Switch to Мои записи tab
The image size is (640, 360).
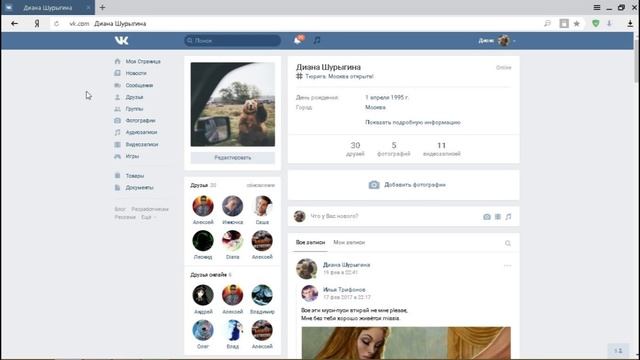pyautogui.click(x=349, y=242)
